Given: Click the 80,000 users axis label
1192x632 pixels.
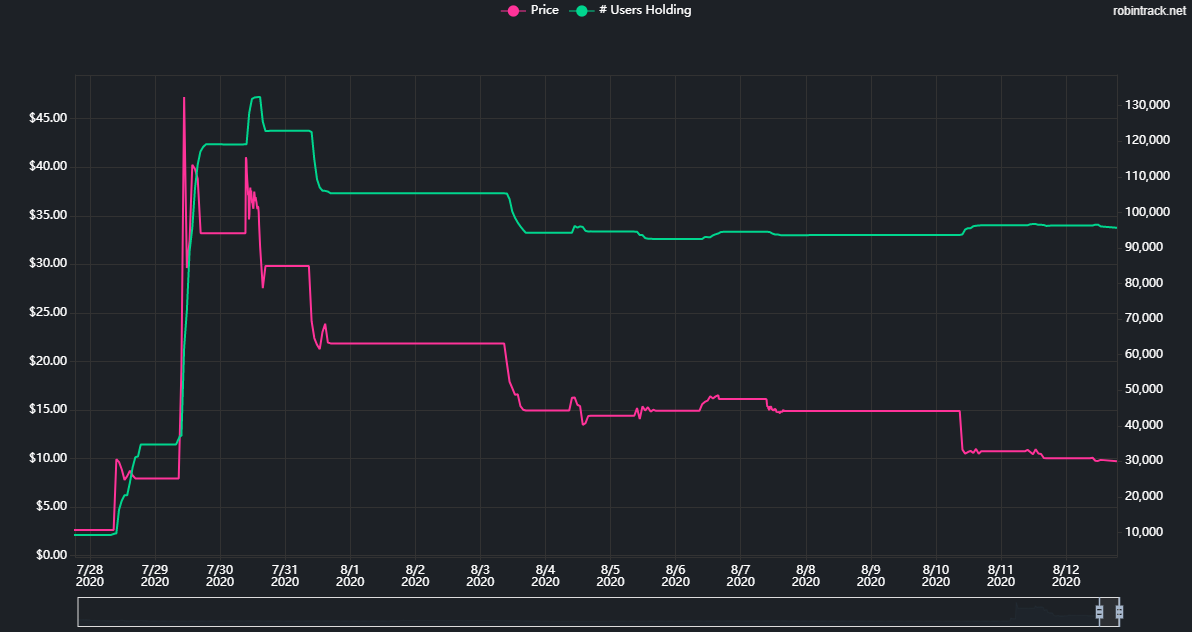Looking at the screenshot, I should pyautogui.click(x=1146, y=283).
